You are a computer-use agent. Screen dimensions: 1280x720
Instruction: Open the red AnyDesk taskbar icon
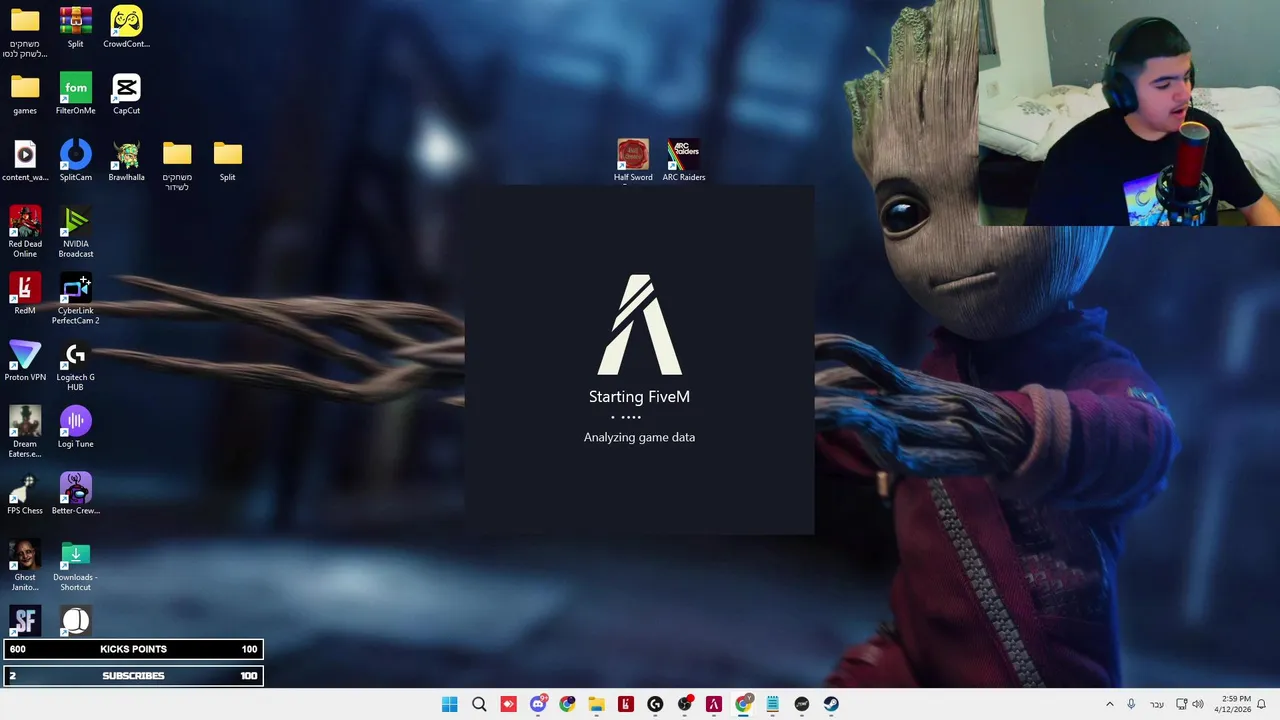pyautogui.click(x=508, y=704)
